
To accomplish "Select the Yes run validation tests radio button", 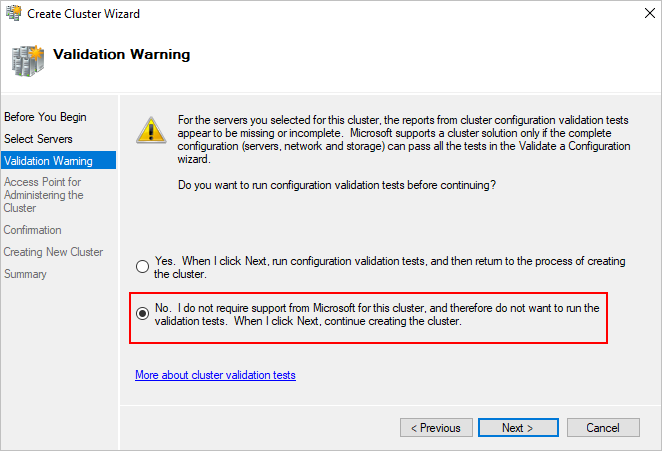I will (x=142, y=266).
